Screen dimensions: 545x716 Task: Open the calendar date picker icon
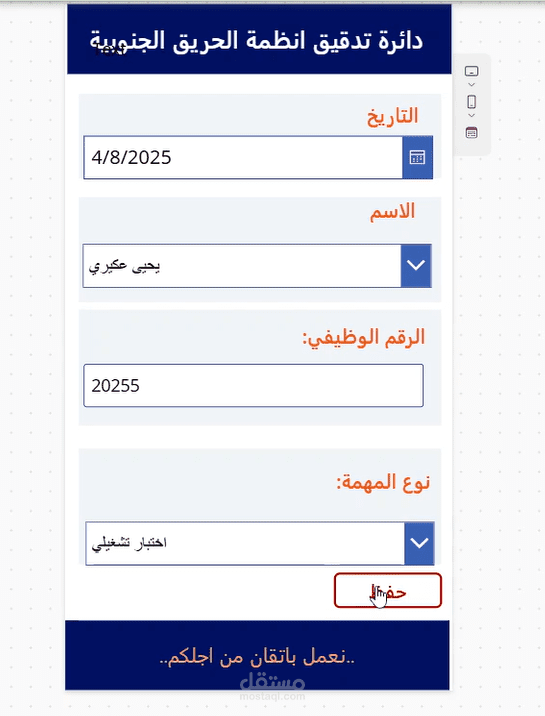(x=417, y=157)
